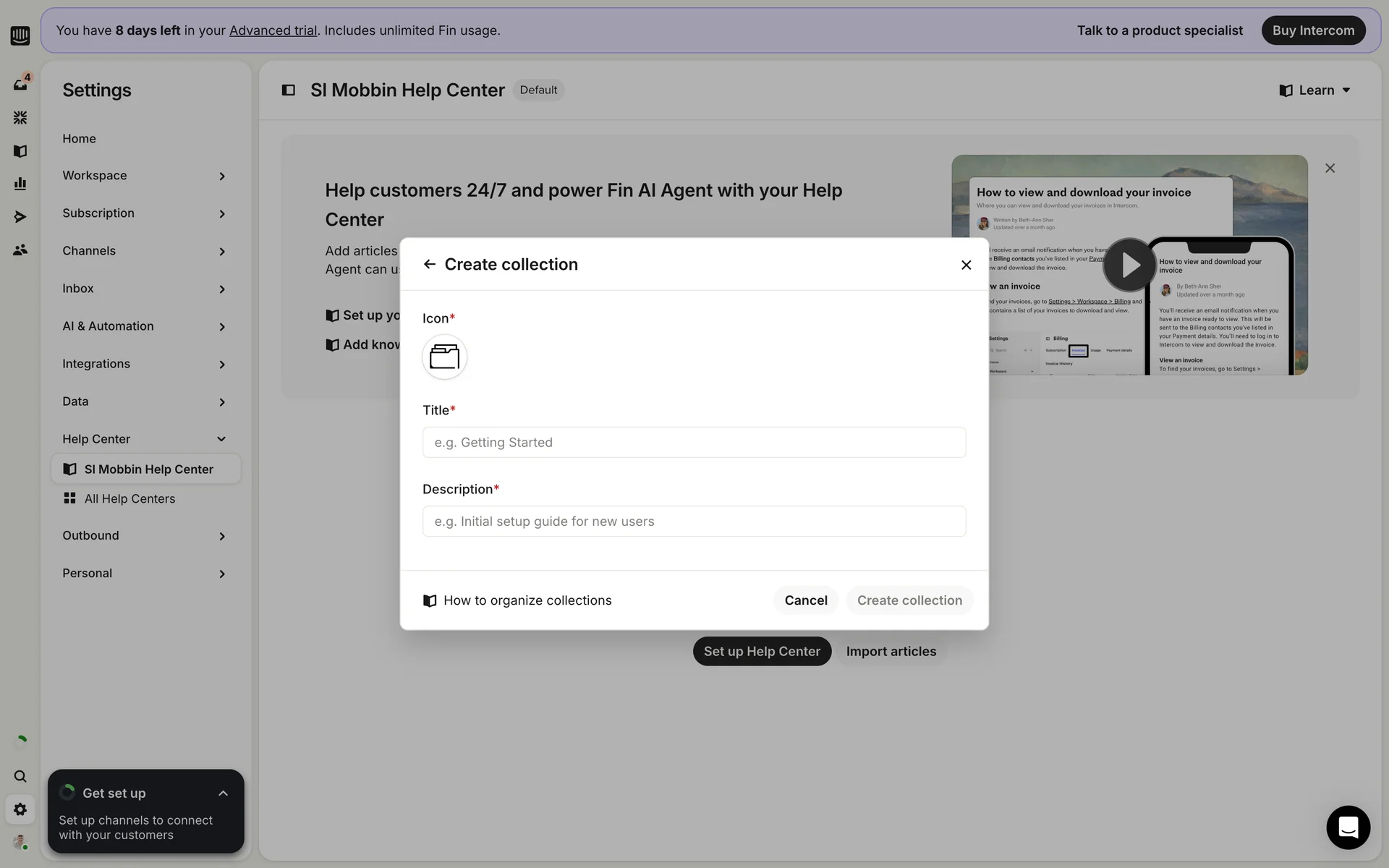Collapse the Get set up card
1389x868 pixels.
coord(223,793)
